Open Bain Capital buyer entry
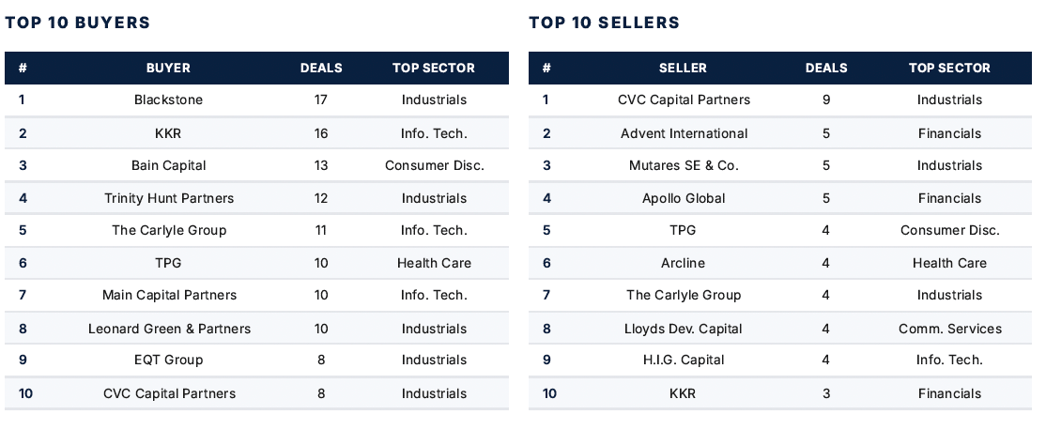 point(168,166)
